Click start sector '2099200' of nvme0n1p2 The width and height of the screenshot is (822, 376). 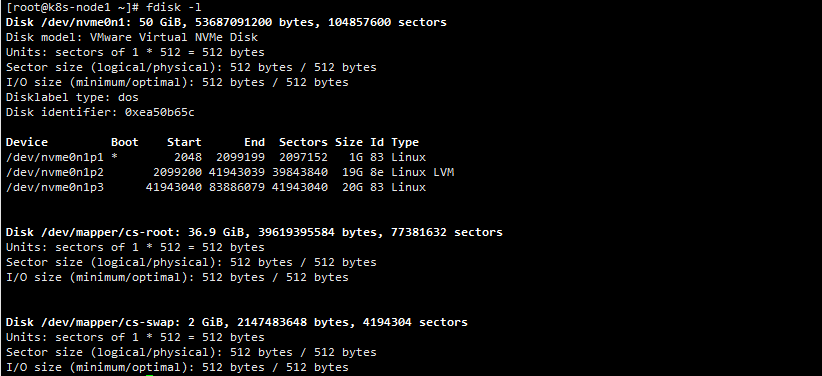coord(177,172)
